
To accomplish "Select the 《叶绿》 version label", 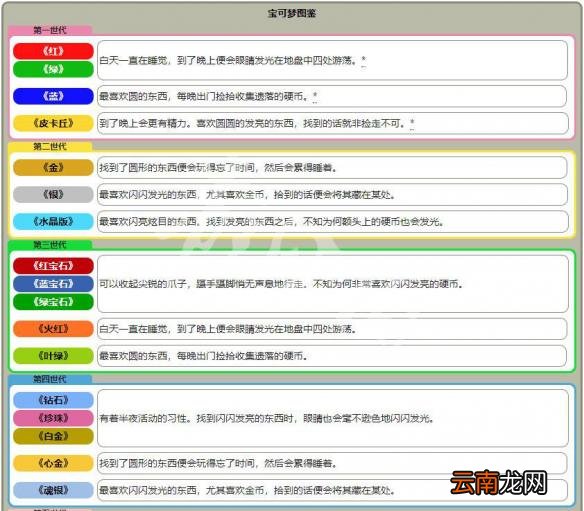I will click(x=53, y=356).
